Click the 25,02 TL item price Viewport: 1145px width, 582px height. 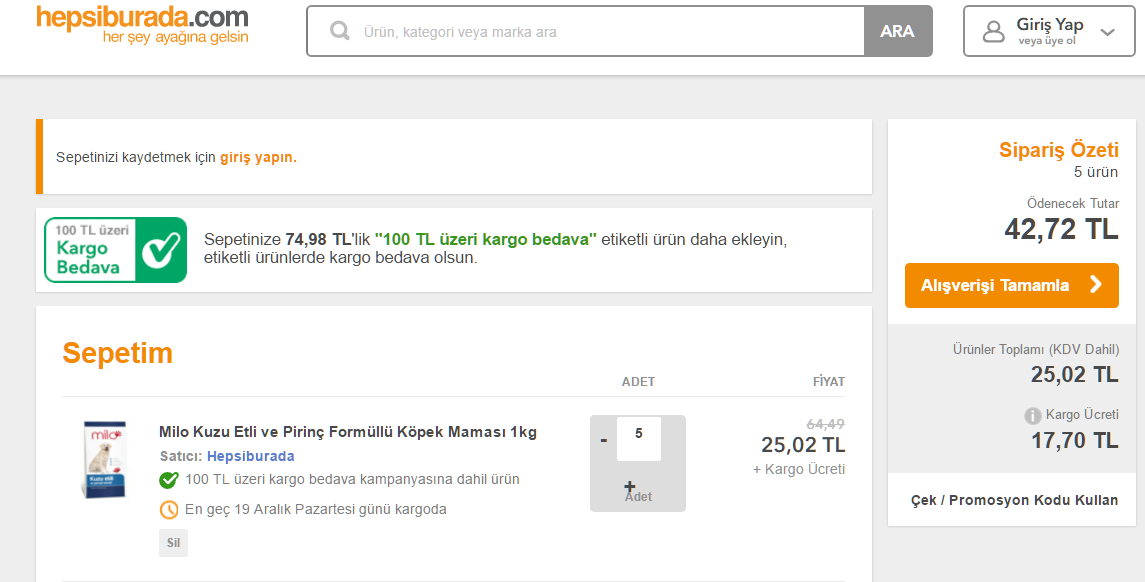803,444
